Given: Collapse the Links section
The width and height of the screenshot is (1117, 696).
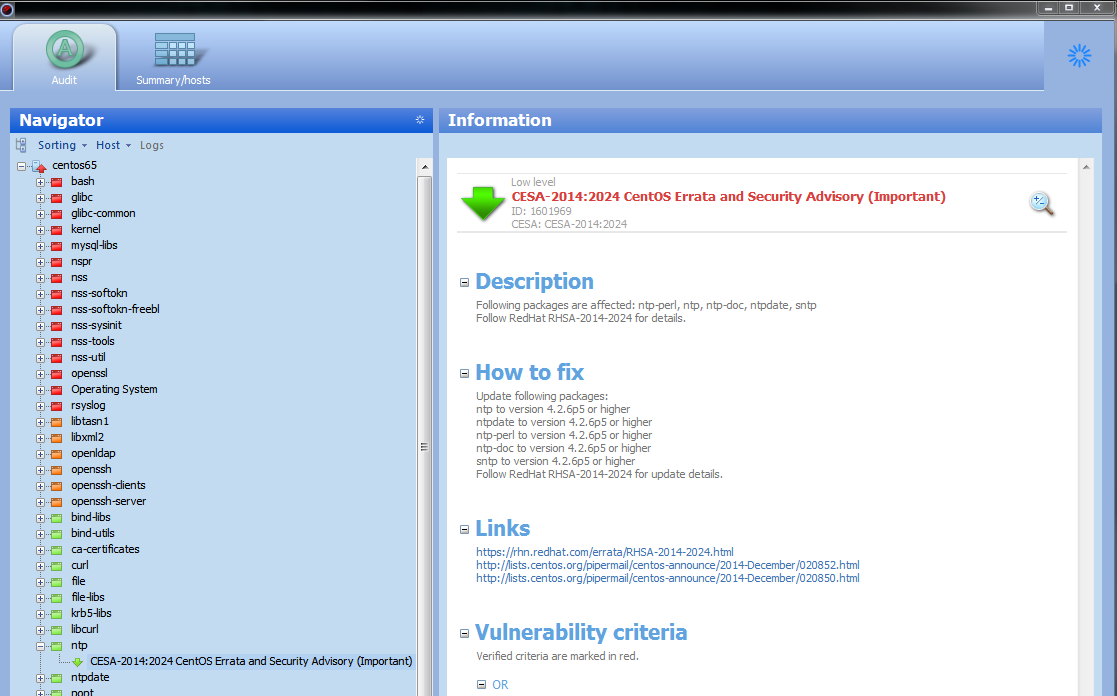Looking at the screenshot, I should pos(464,529).
